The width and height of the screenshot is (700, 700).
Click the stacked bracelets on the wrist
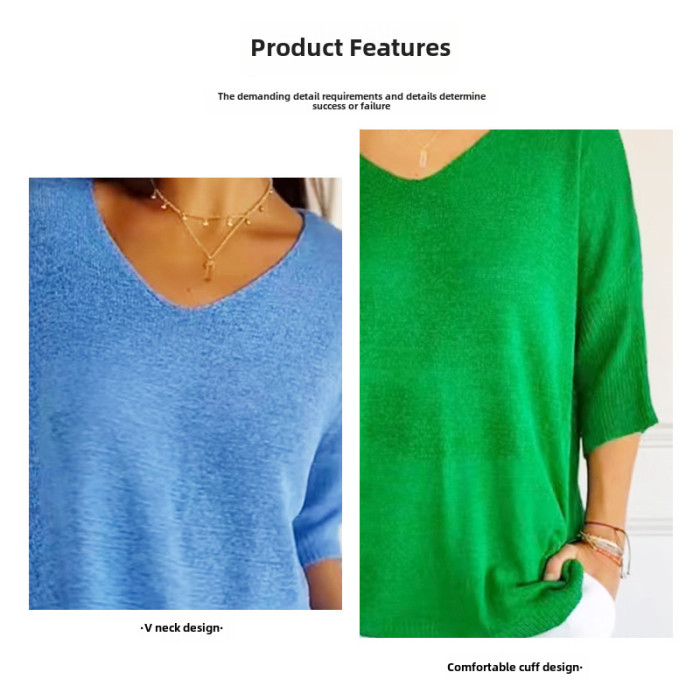pyautogui.click(x=606, y=546)
